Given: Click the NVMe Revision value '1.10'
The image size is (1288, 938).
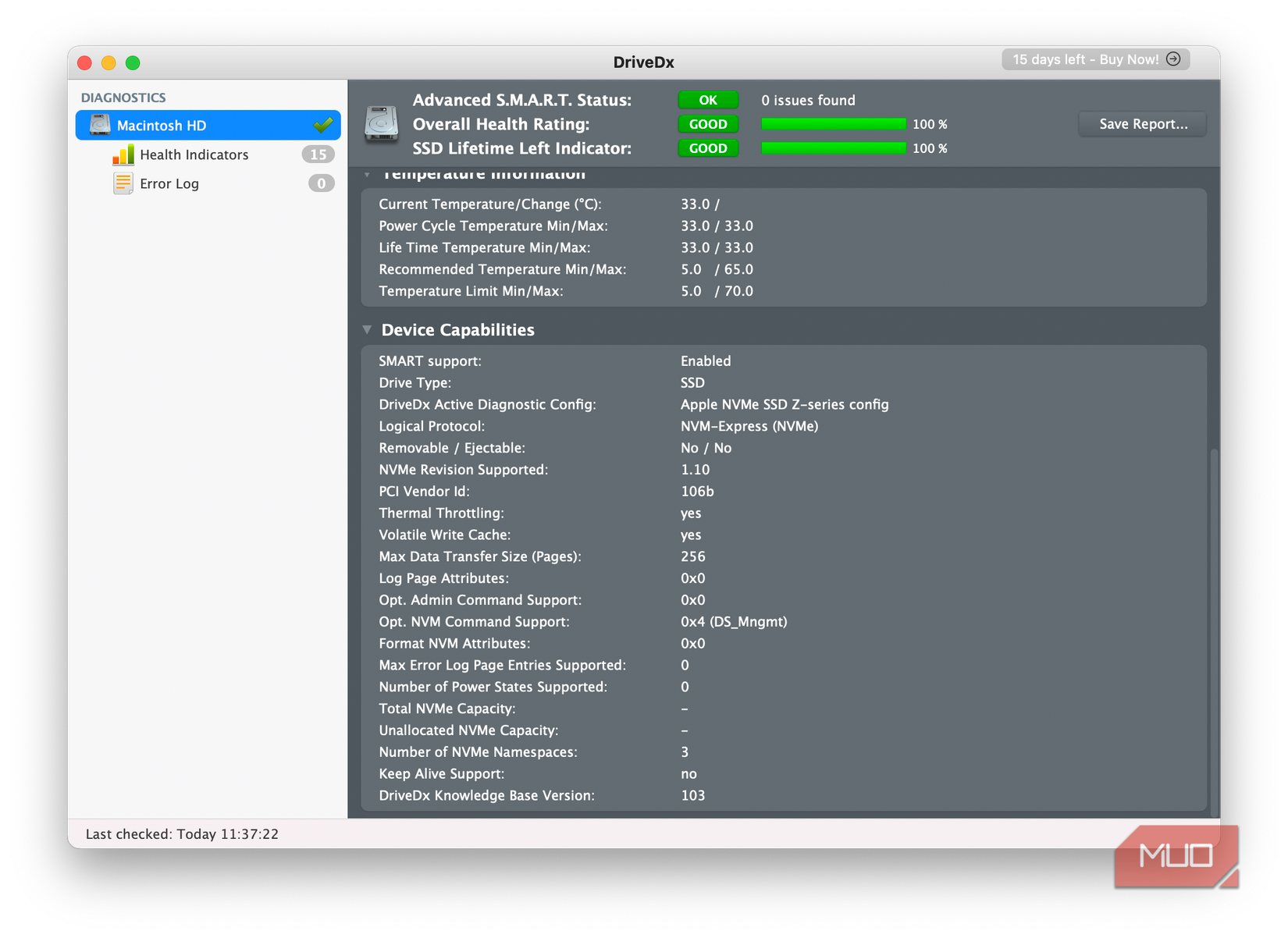Looking at the screenshot, I should (695, 470).
